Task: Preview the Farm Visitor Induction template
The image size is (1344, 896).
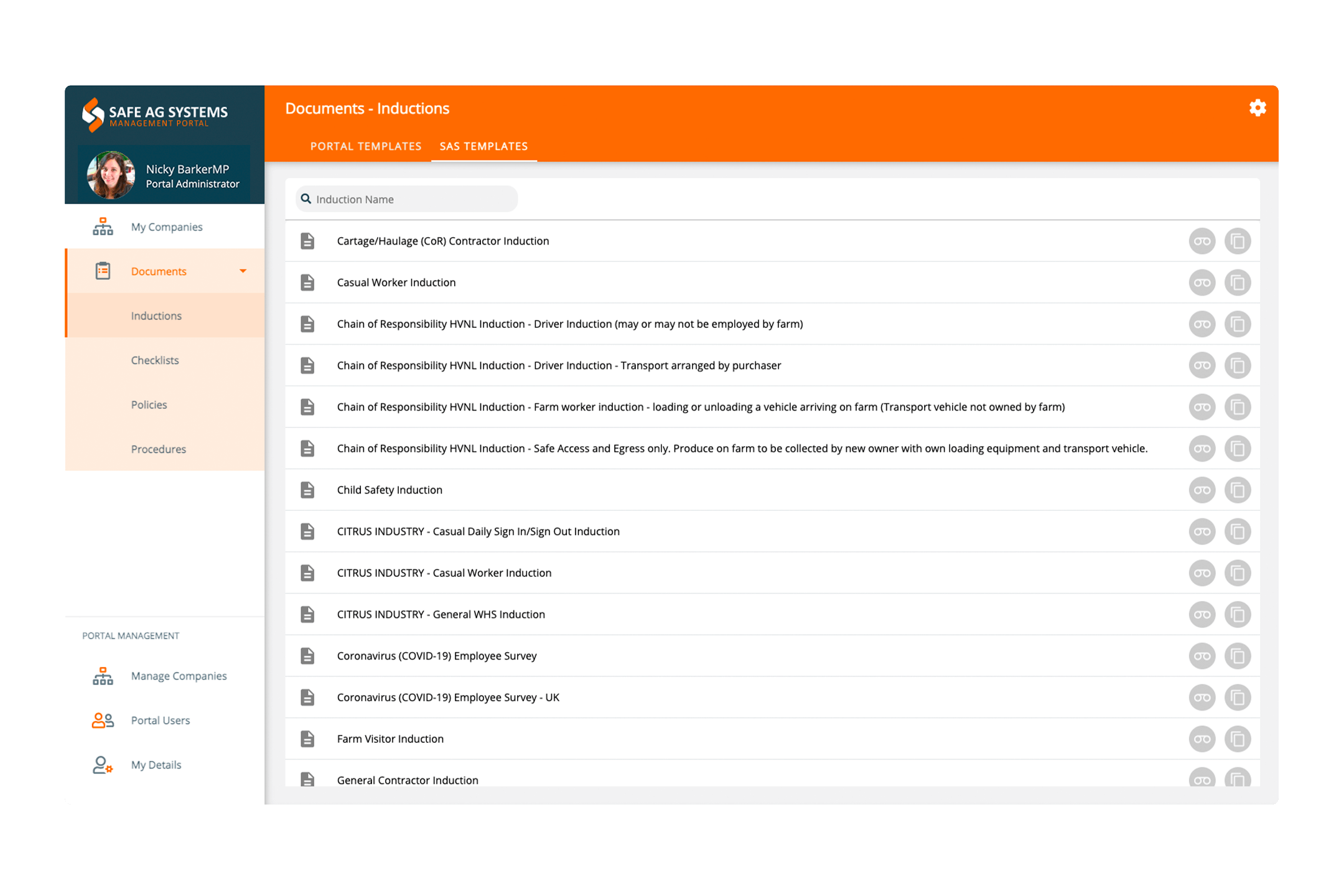Action: [1202, 739]
